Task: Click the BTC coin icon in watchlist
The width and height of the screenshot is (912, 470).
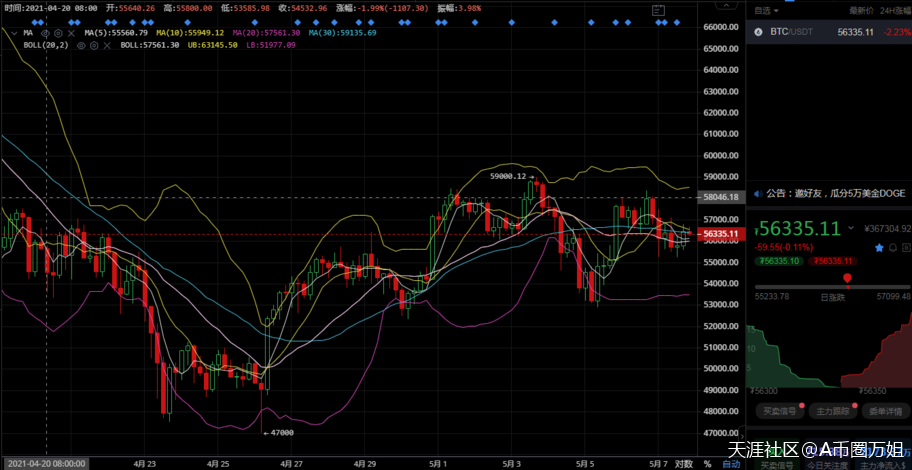Action: pos(757,31)
